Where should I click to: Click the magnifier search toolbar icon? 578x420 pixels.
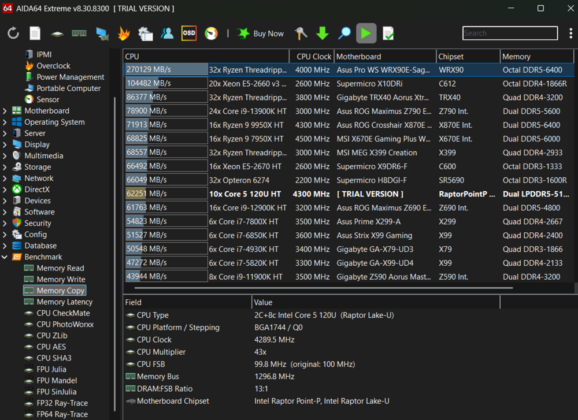tap(344, 33)
